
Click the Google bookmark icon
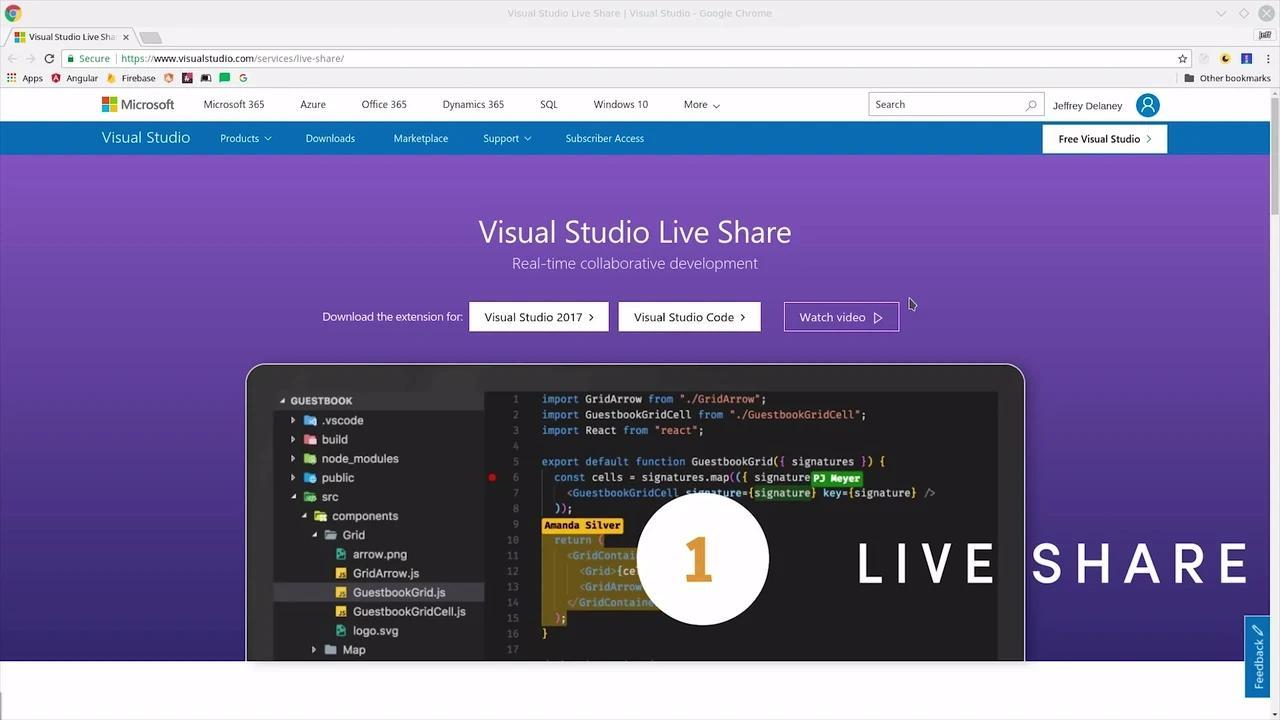pyautogui.click(x=243, y=77)
